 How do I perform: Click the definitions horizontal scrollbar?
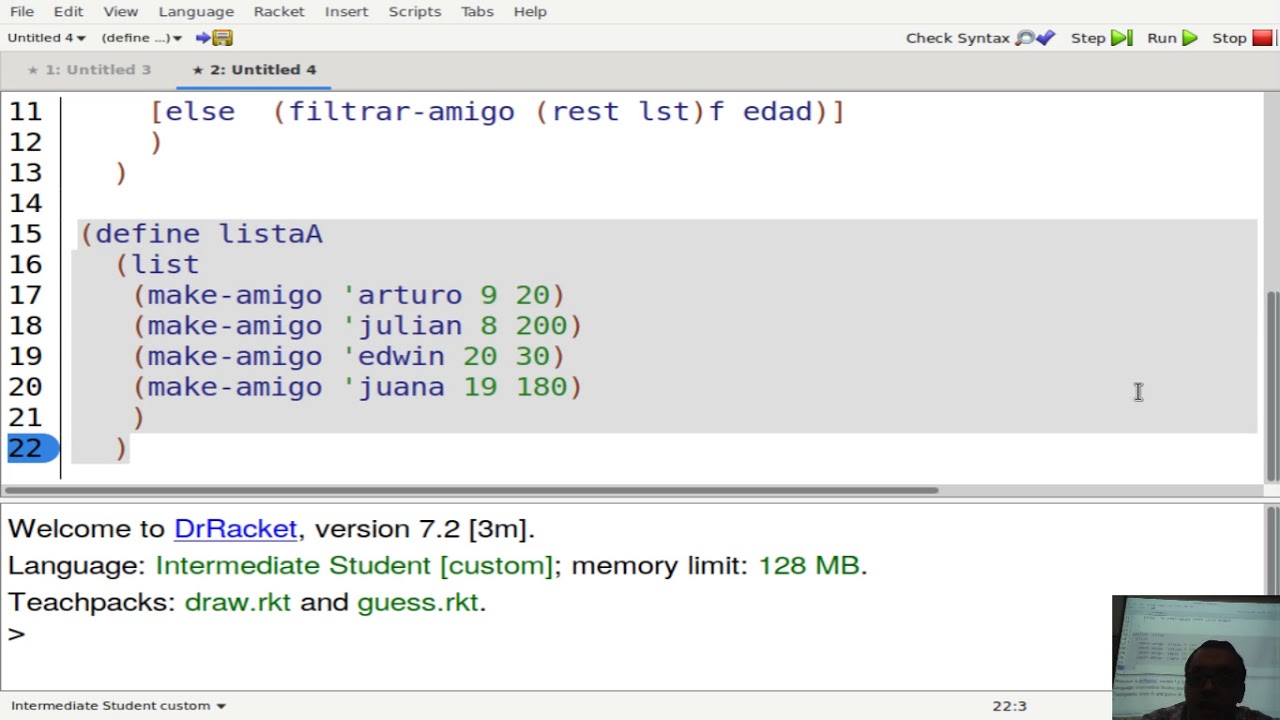click(x=470, y=490)
